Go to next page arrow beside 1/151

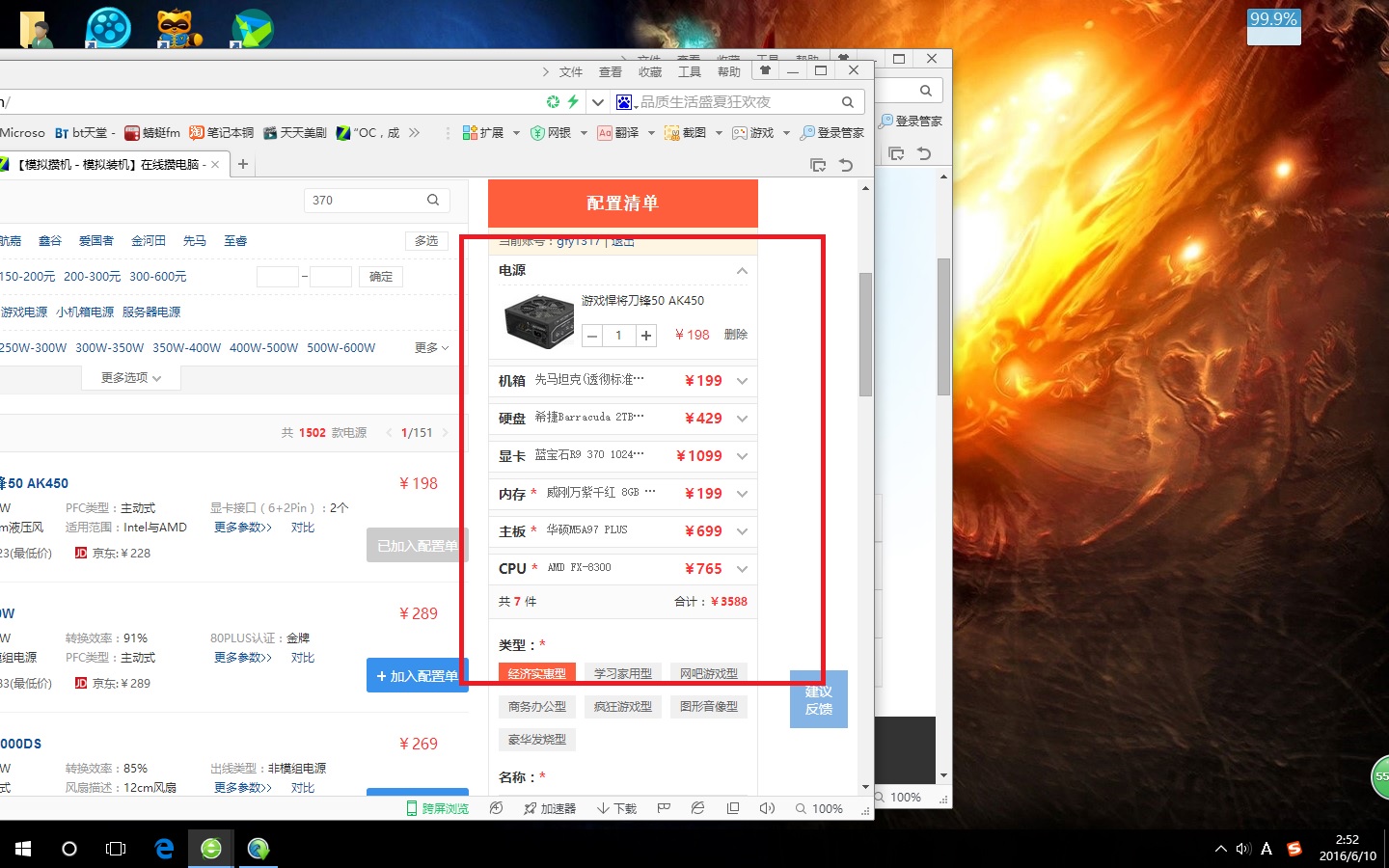point(445,433)
